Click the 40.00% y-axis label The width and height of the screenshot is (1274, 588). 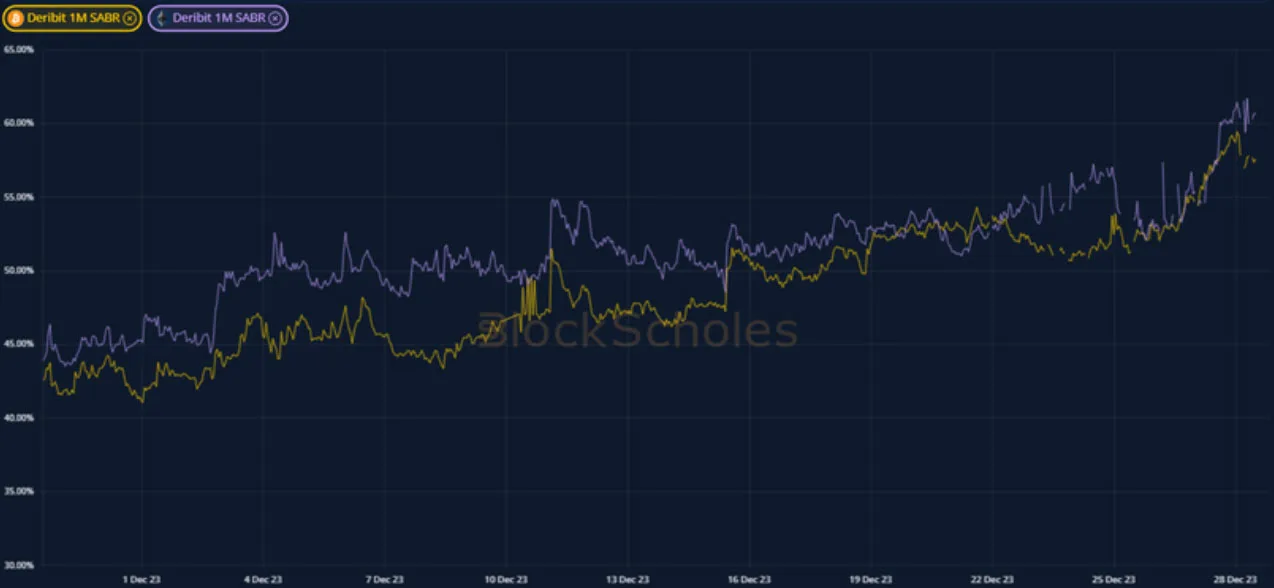[20, 418]
